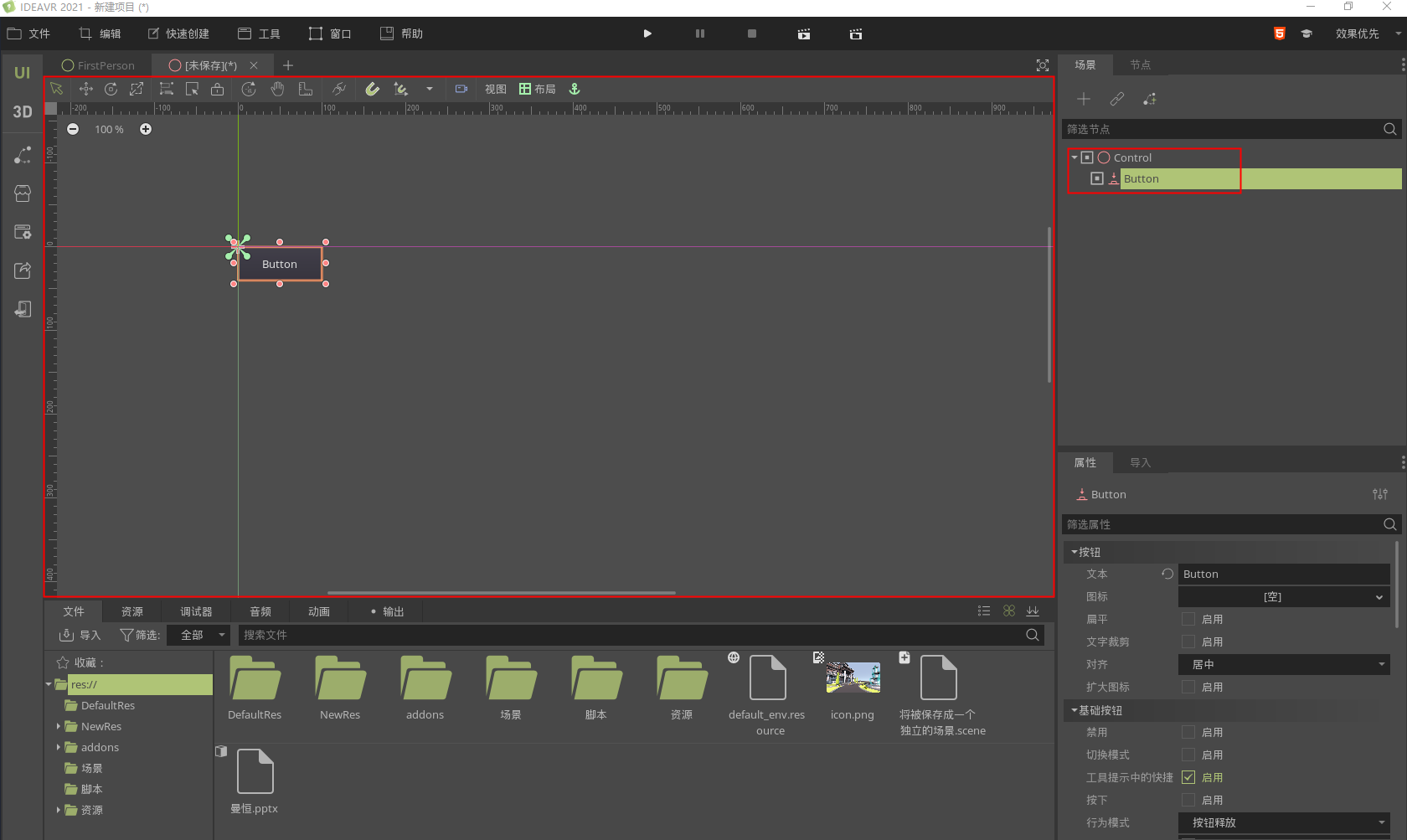Viewport: 1407px width, 840px height.
Task: Add a new scene tab
Action: (x=288, y=65)
